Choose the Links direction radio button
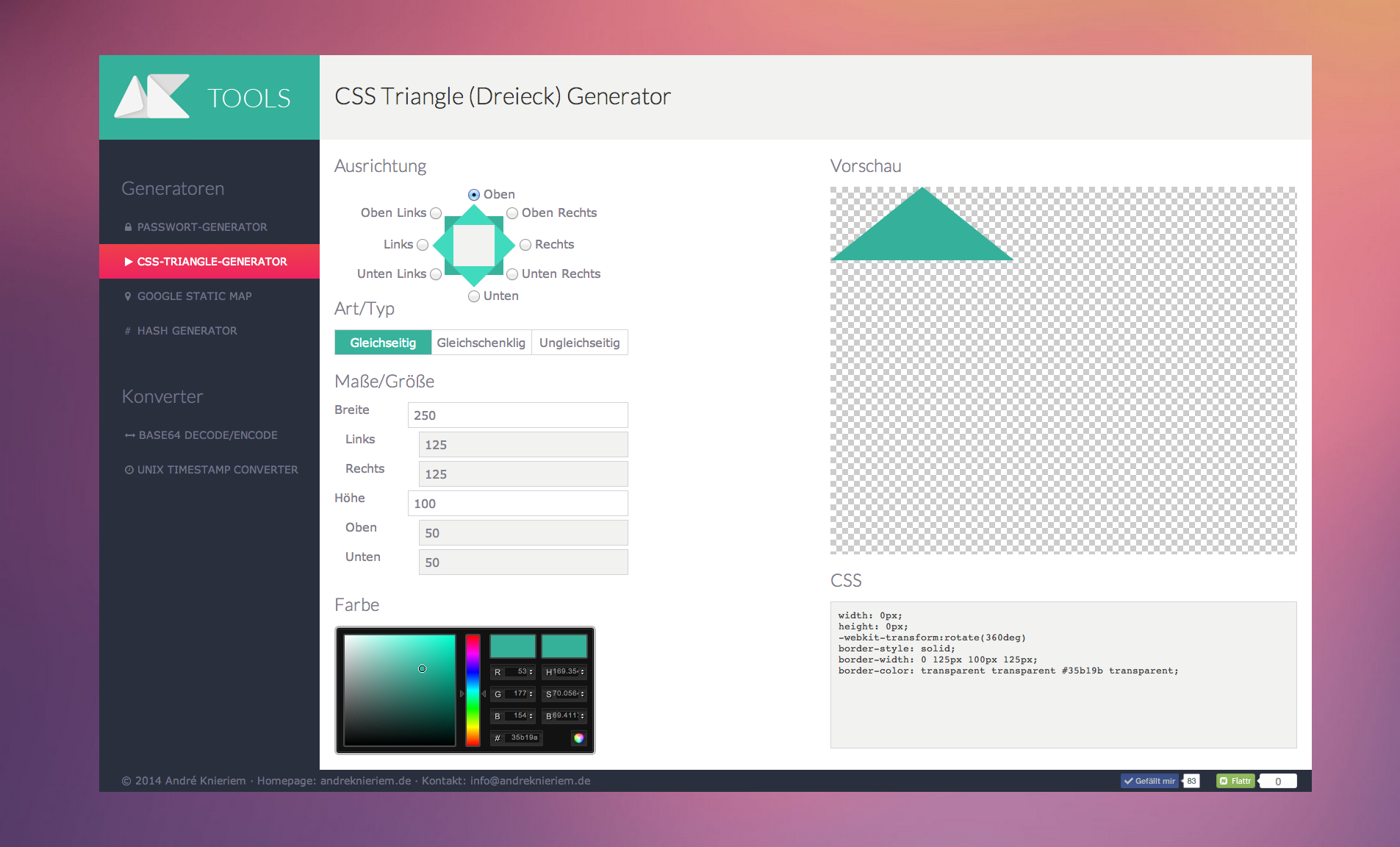This screenshot has height=847, width=1400. click(423, 245)
